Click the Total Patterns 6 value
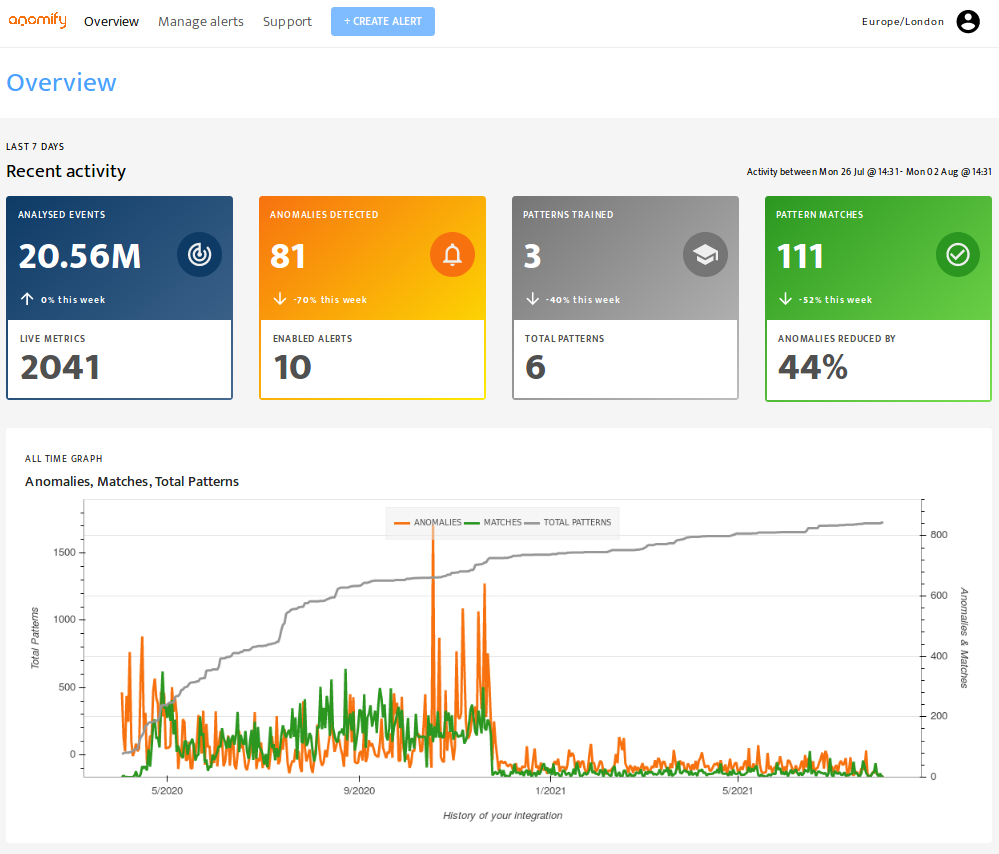Image resolution: width=999 pixels, height=854 pixels. point(535,368)
